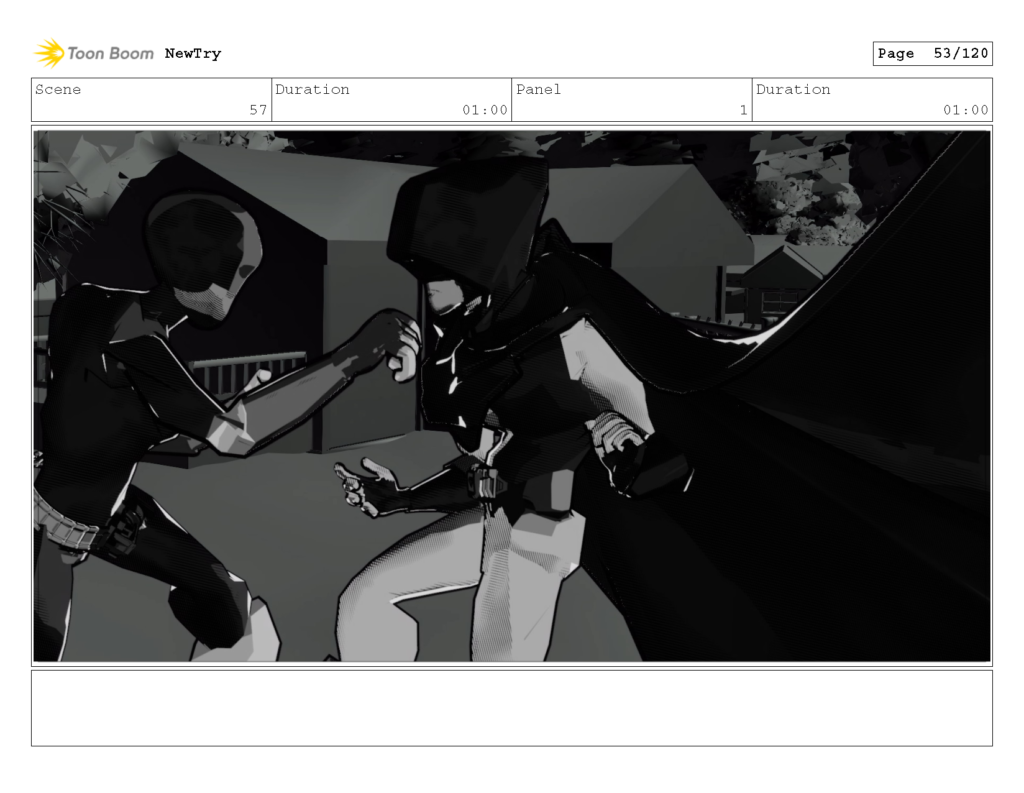
Task: Select the NewTry project title text
Action: click(193, 53)
